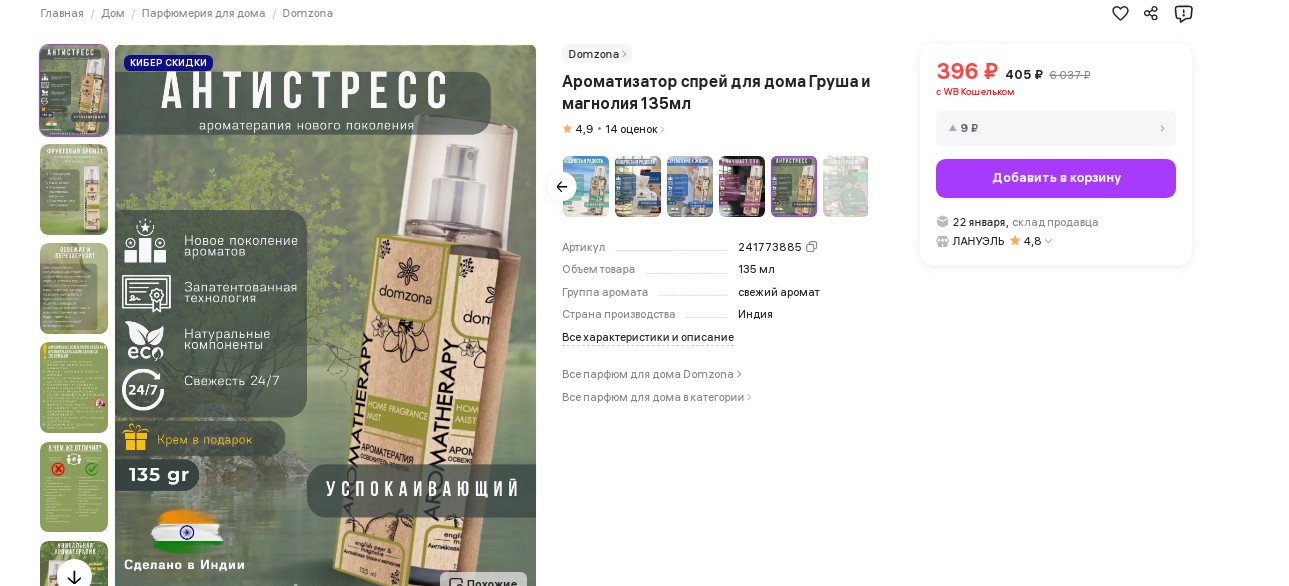Click the share icon
The width and height of the screenshot is (1289, 586).
click(x=1151, y=13)
